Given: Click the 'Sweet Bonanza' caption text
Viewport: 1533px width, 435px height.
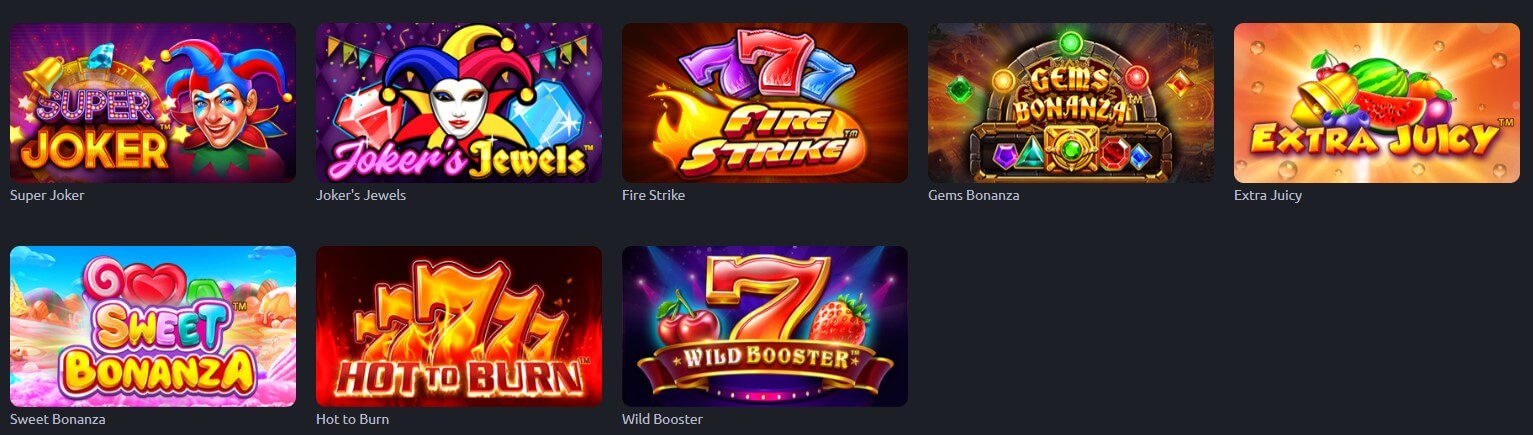Looking at the screenshot, I should [57, 419].
